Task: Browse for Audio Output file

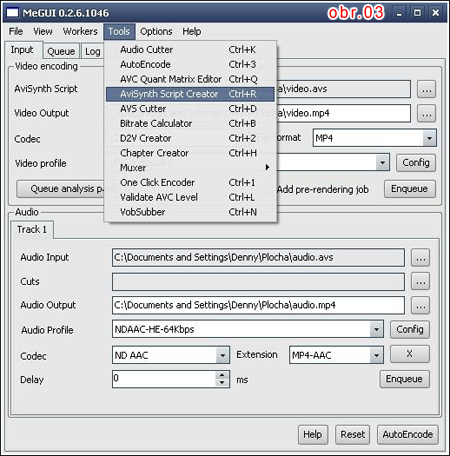Action: click(420, 306)
